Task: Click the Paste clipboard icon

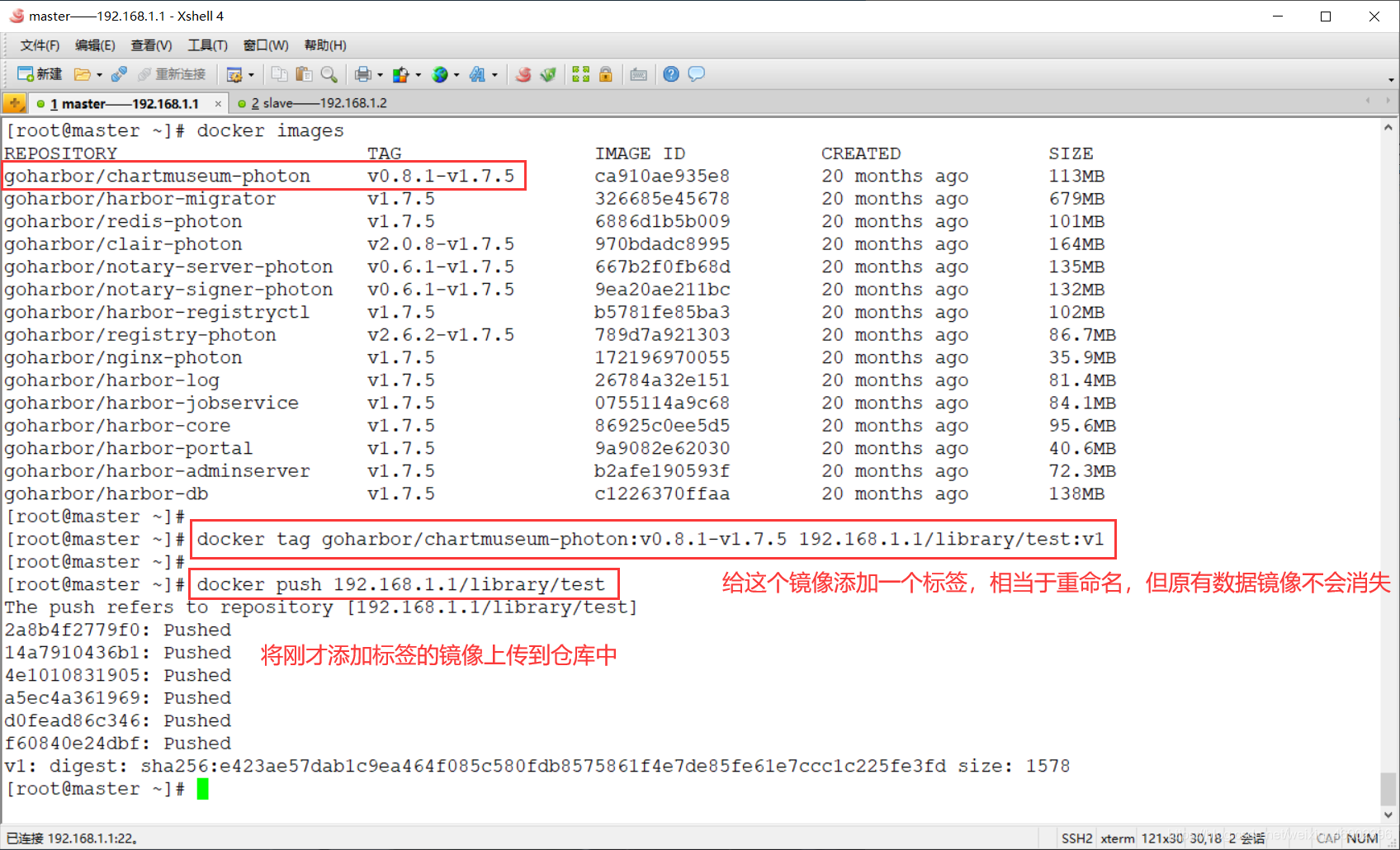Action: 304,74
